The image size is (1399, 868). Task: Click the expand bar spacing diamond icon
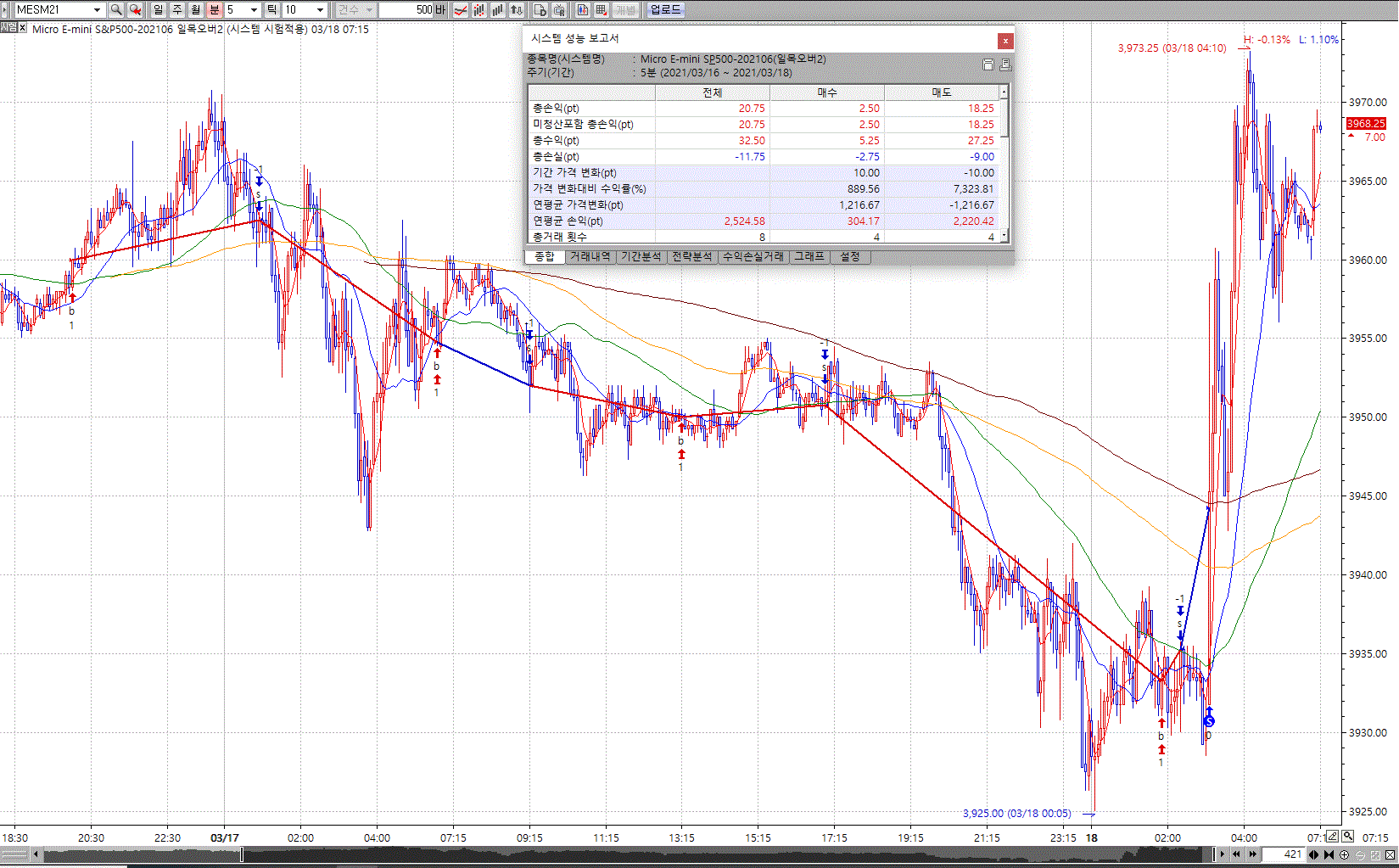pyautogui.click(x=1314, y=854)
